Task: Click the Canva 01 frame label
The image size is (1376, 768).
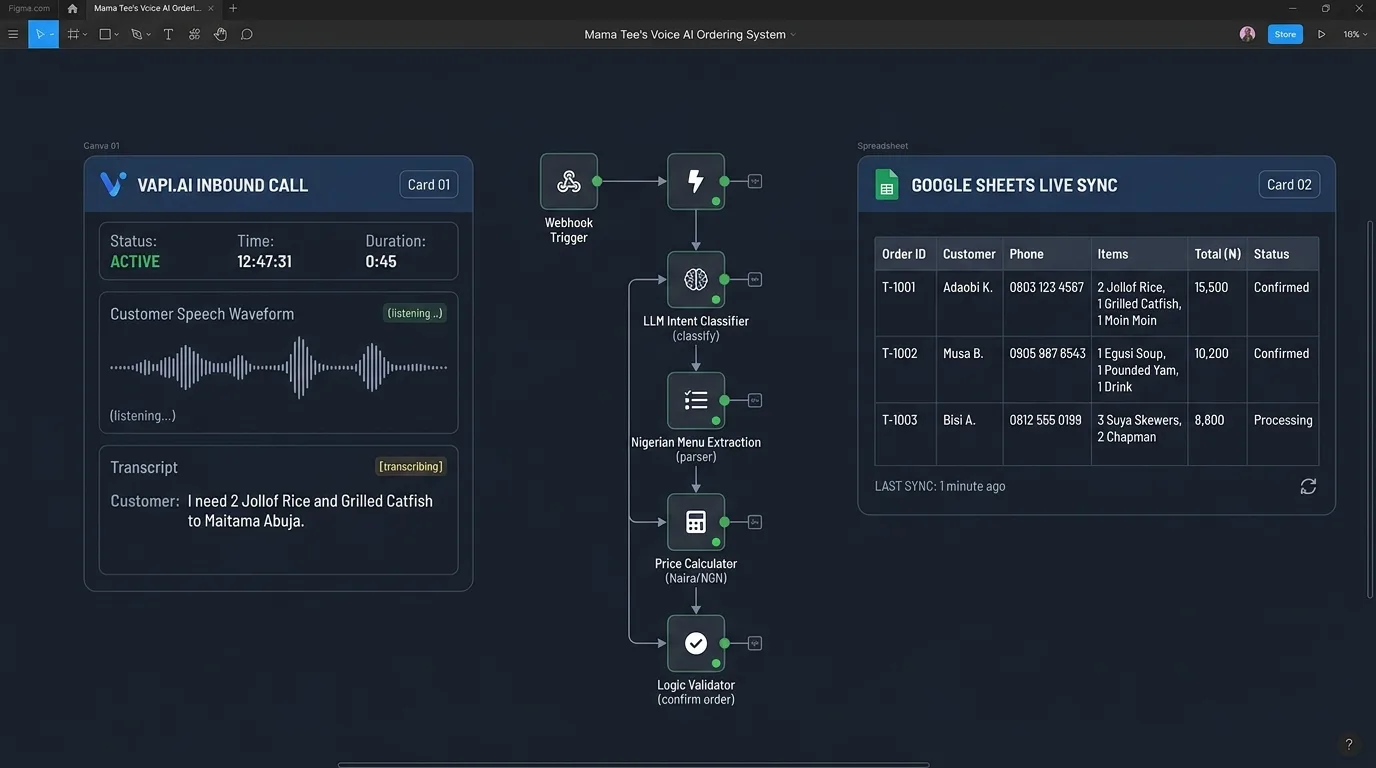Action: point(101,146)
